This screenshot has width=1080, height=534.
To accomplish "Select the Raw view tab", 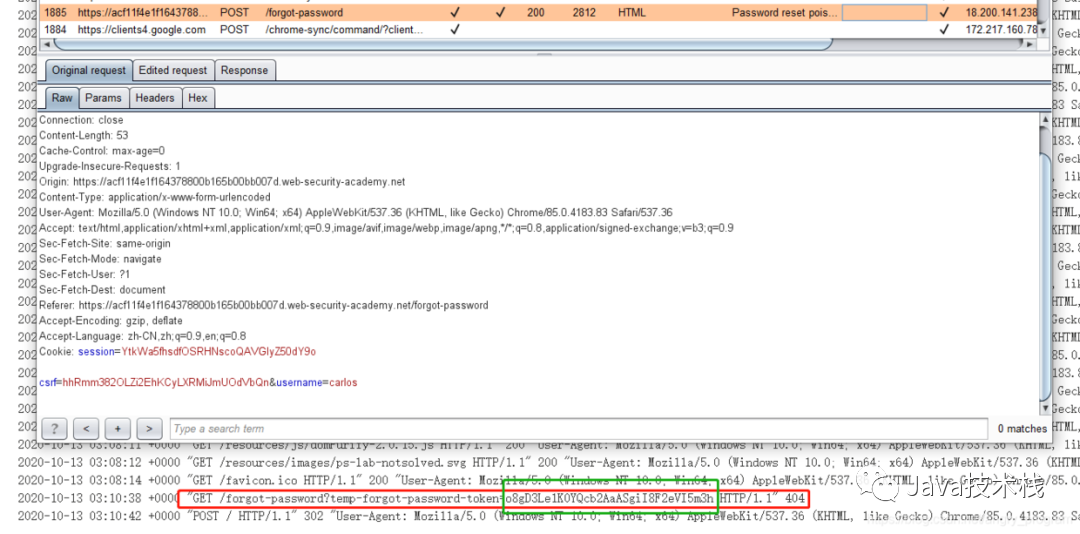I will coord(62,98).
